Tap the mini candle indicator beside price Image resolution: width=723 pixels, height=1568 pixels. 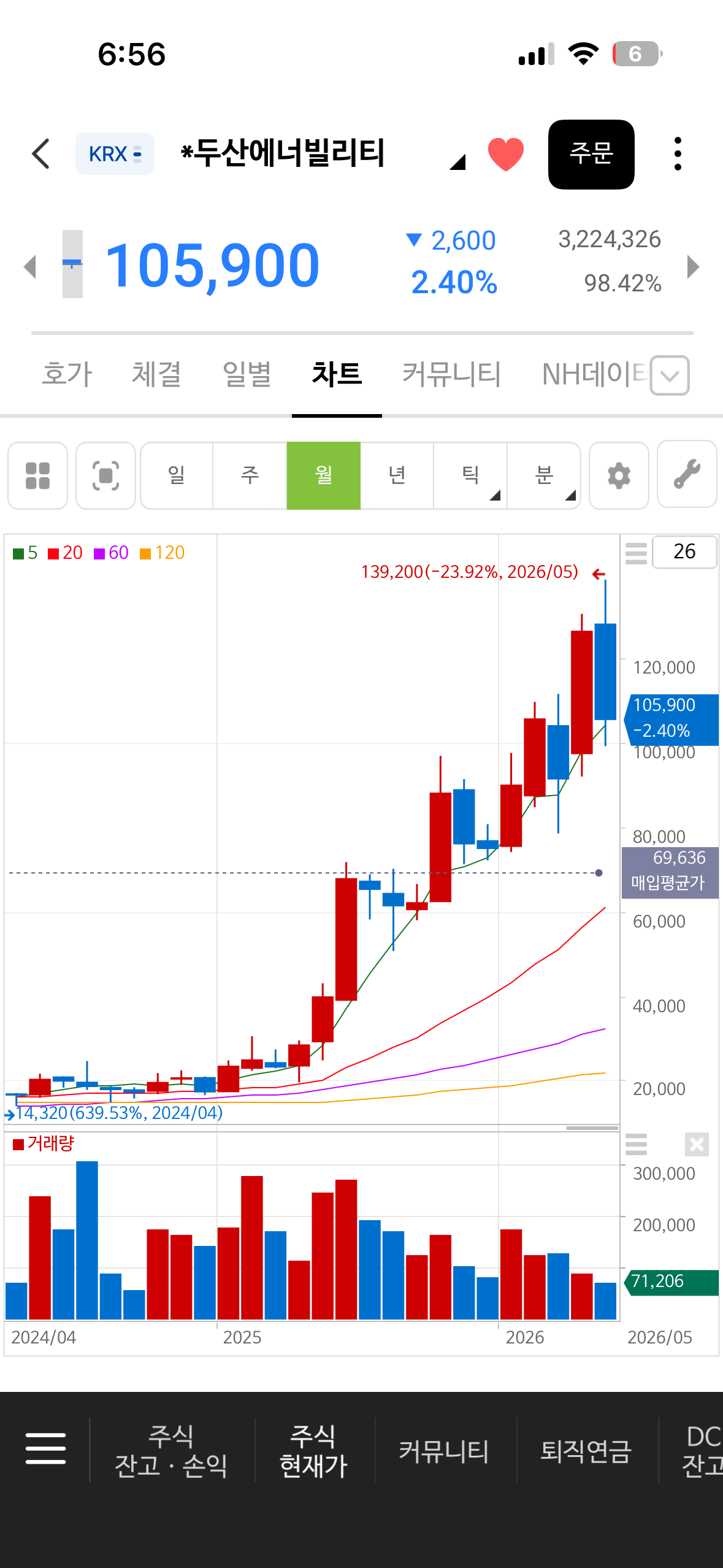click(72, 264)
